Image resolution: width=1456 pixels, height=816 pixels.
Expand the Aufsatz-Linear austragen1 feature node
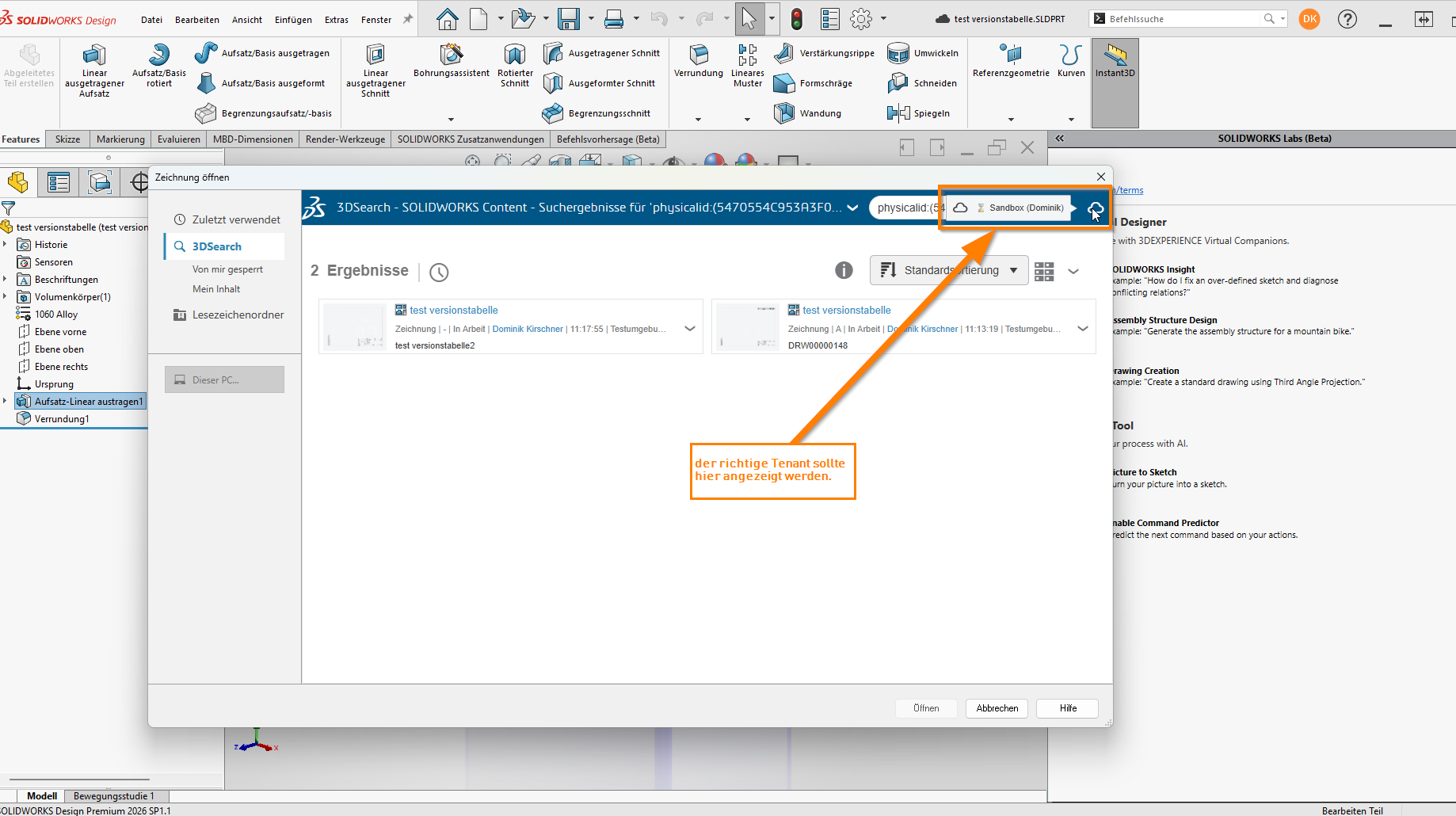[x=5, y=401]
